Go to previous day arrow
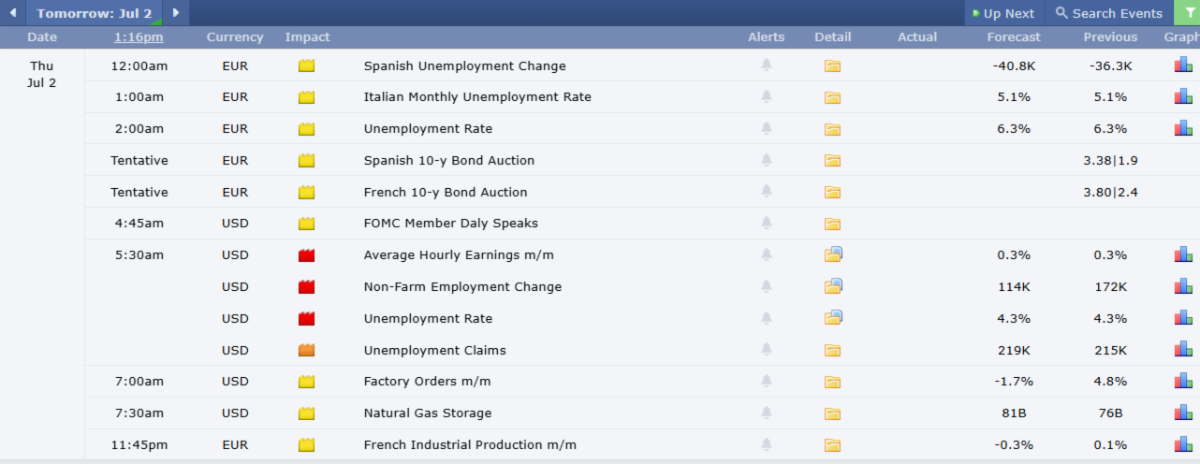Image resolution: width=1200 pixels, height=464 pixels. (x=12, y=13)
